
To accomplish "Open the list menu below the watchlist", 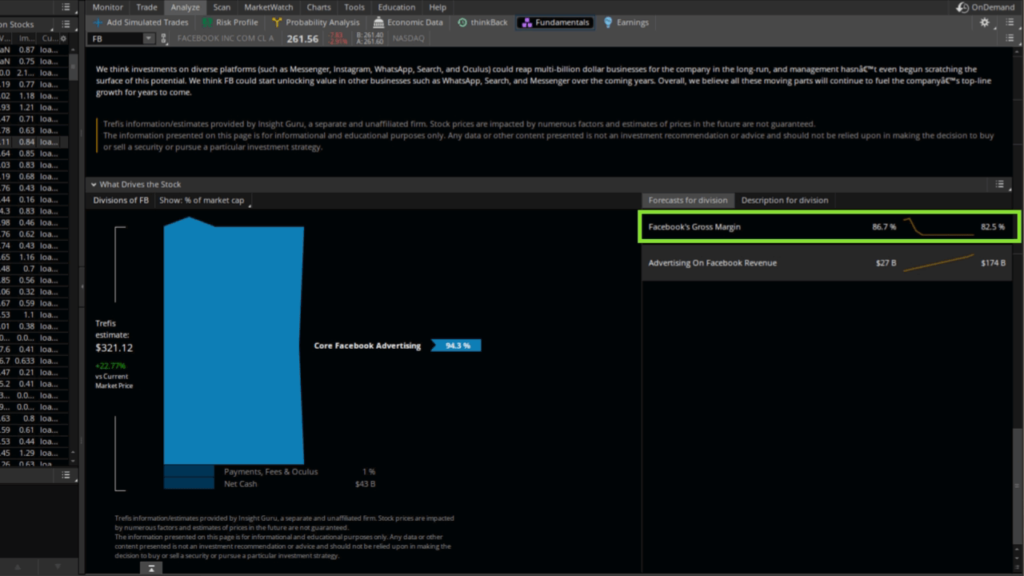I will 65,475.
